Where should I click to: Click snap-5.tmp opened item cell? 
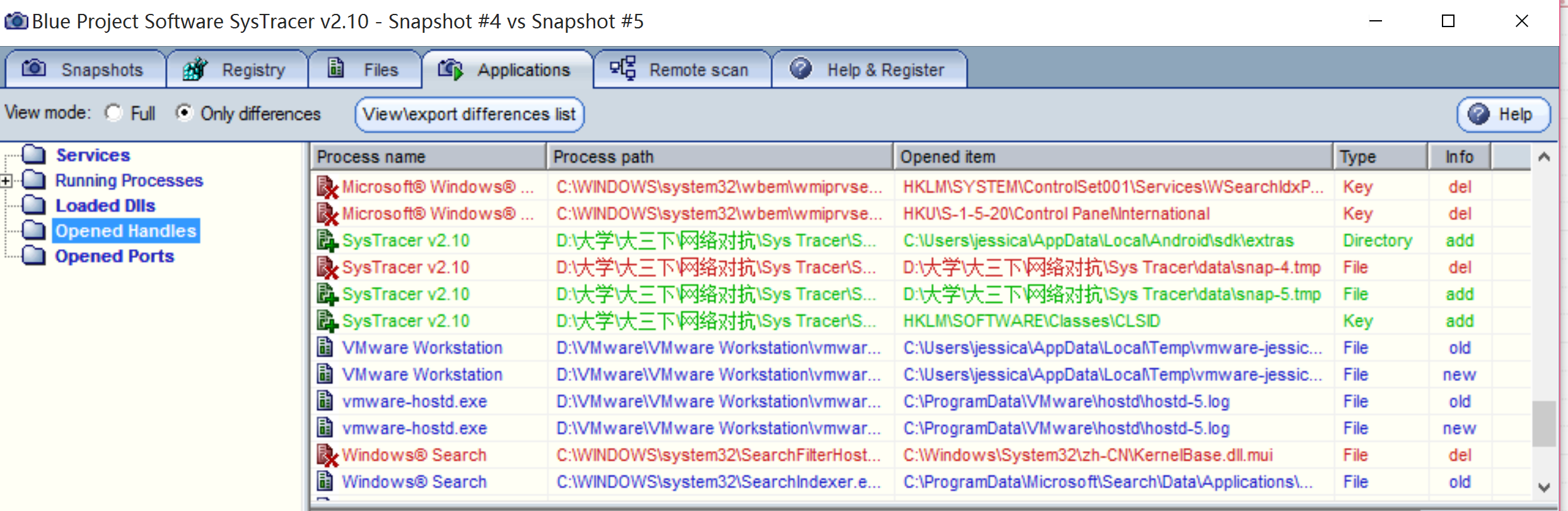[x=1112, y=294]
